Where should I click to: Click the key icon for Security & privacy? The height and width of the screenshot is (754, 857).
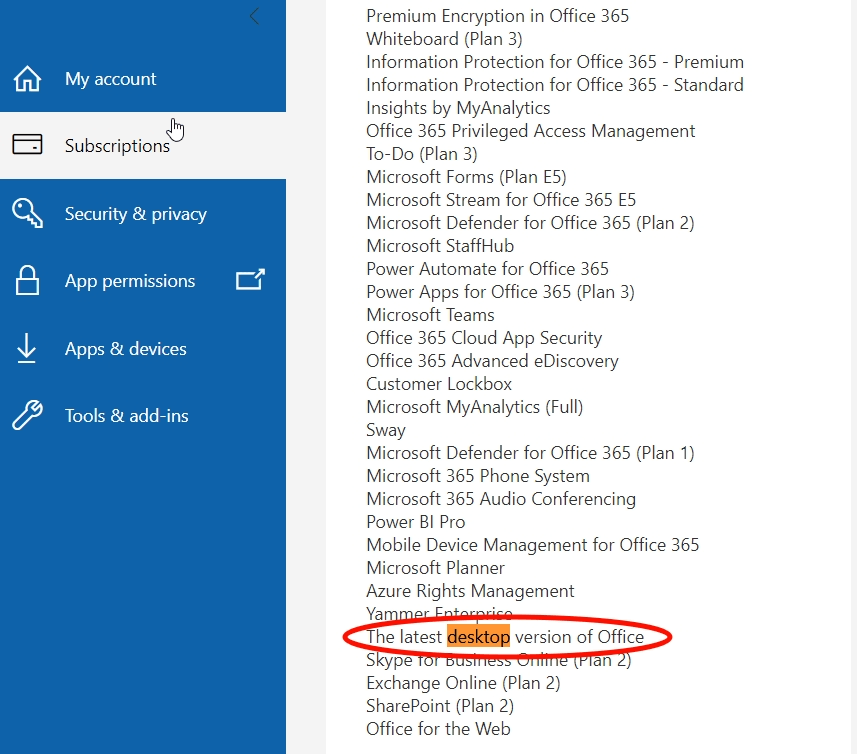tap(27, 213)
